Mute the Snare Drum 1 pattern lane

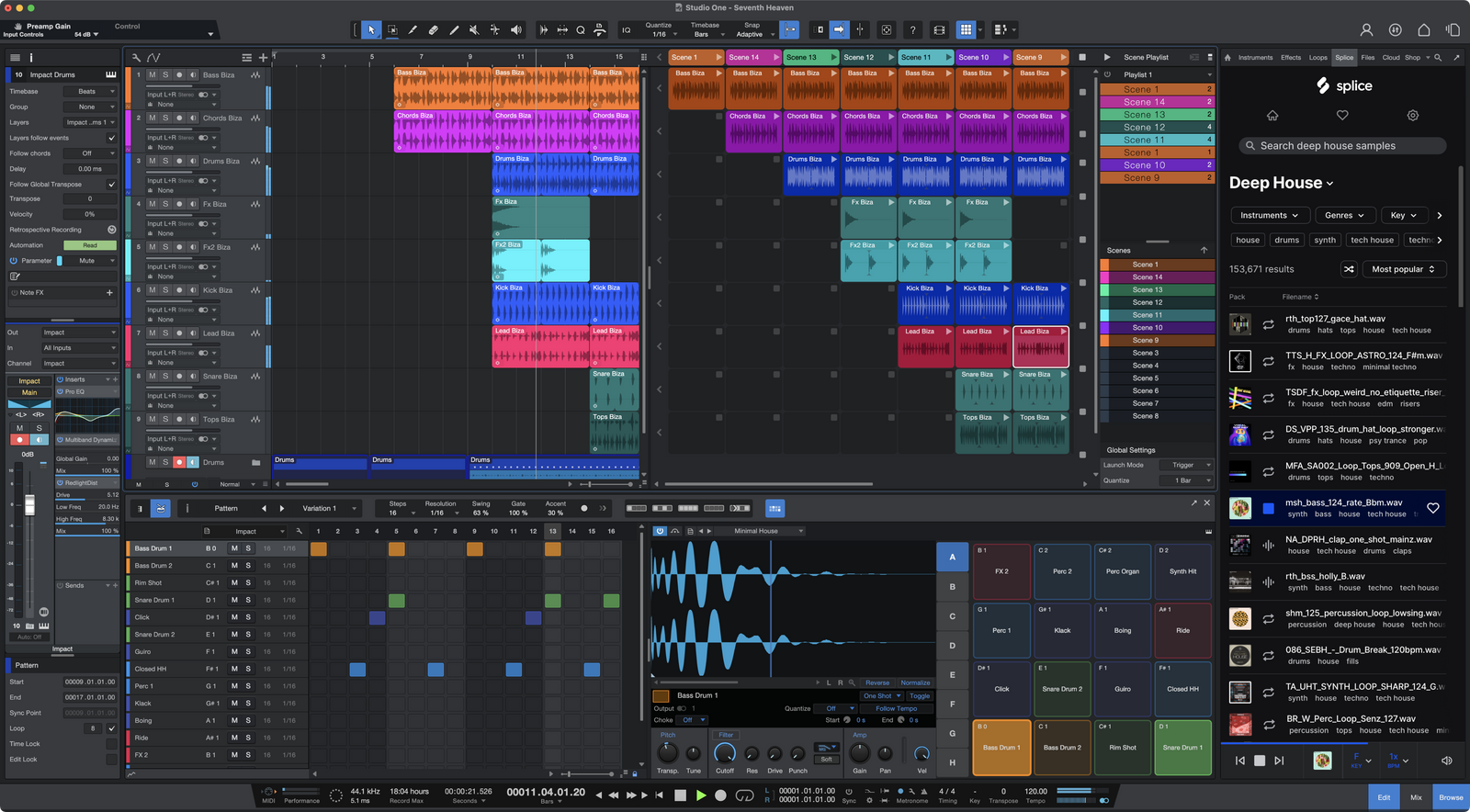click(234, 600)
